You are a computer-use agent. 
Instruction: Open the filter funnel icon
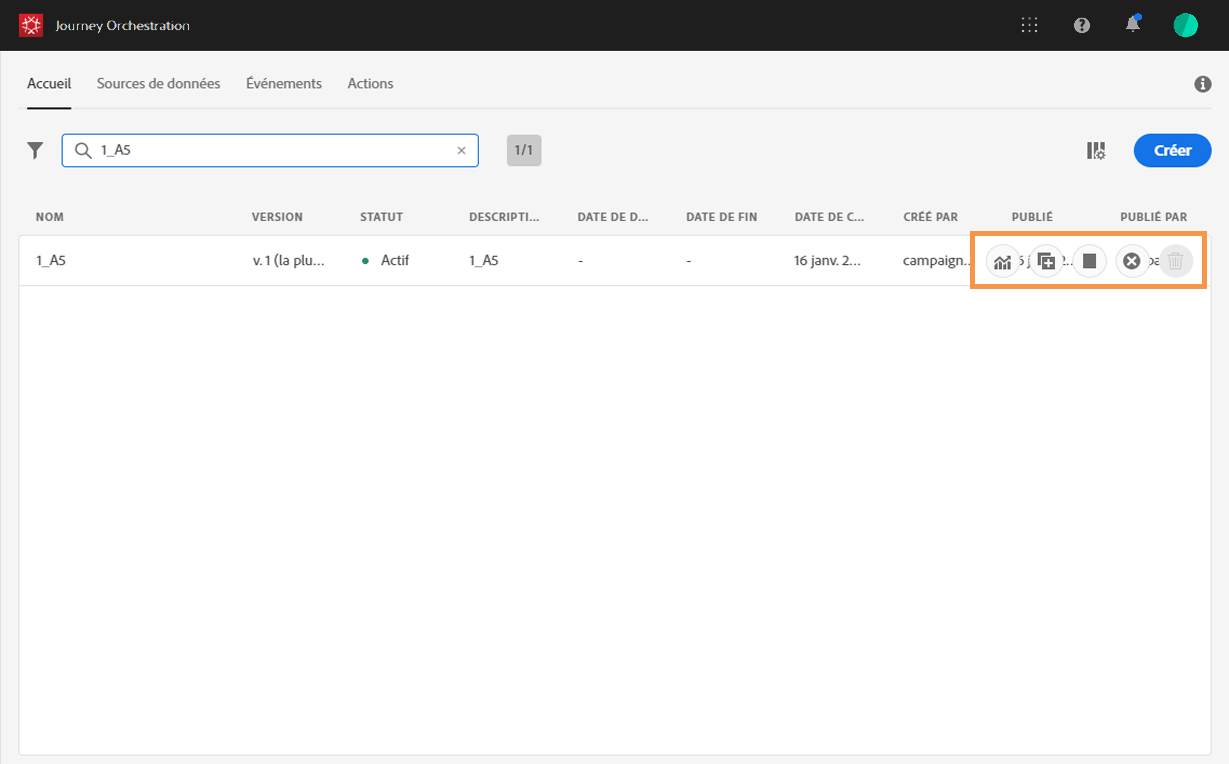point(35,151)
